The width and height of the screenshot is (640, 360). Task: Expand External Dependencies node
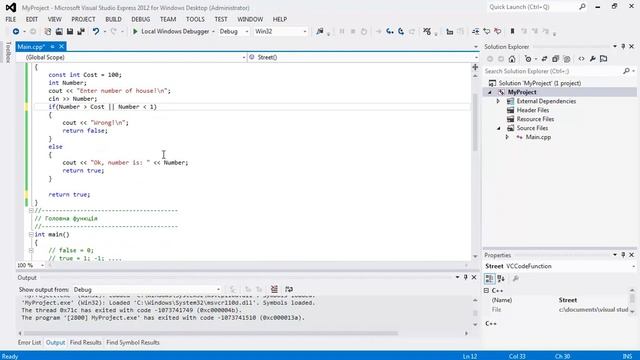tap(498, 101)
